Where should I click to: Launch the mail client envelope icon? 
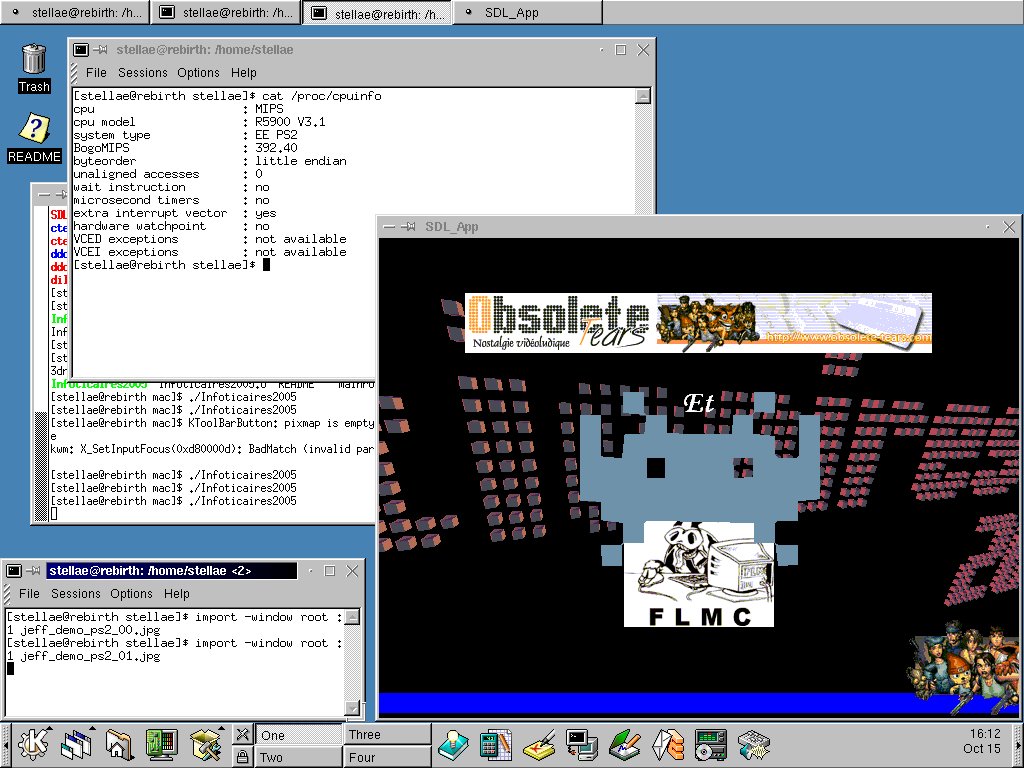tap(667, 744)
